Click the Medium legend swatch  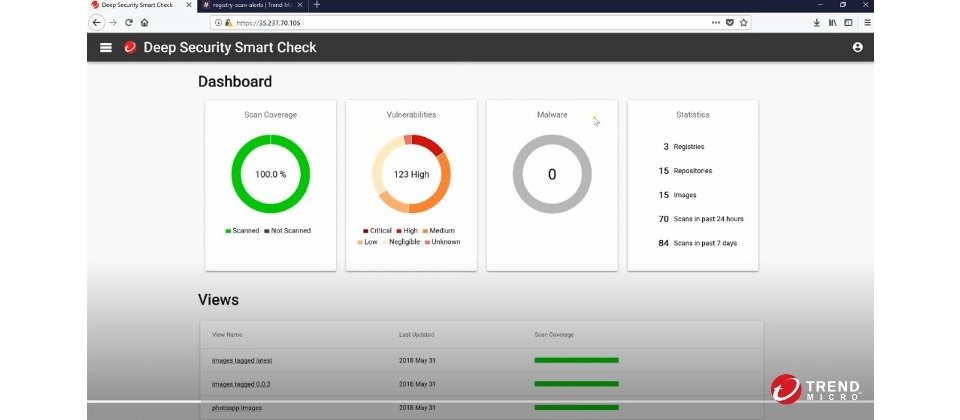point(425,231)
